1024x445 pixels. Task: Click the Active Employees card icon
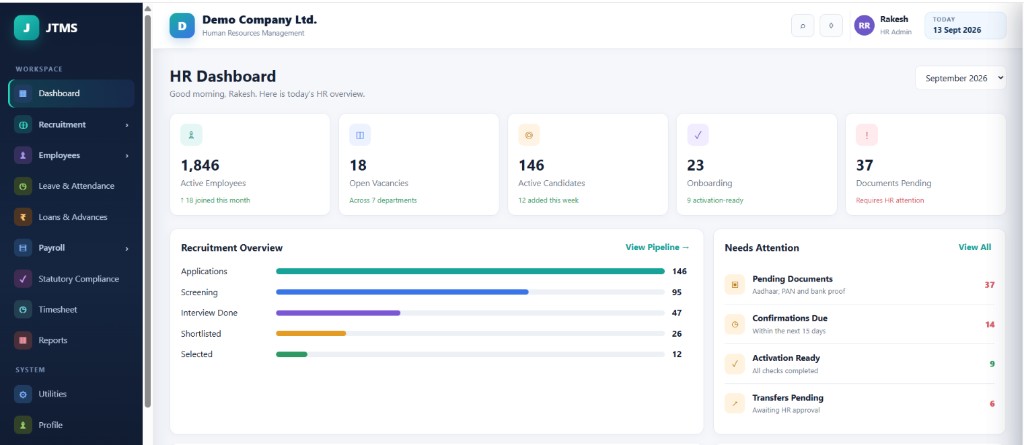pos(191,135)
